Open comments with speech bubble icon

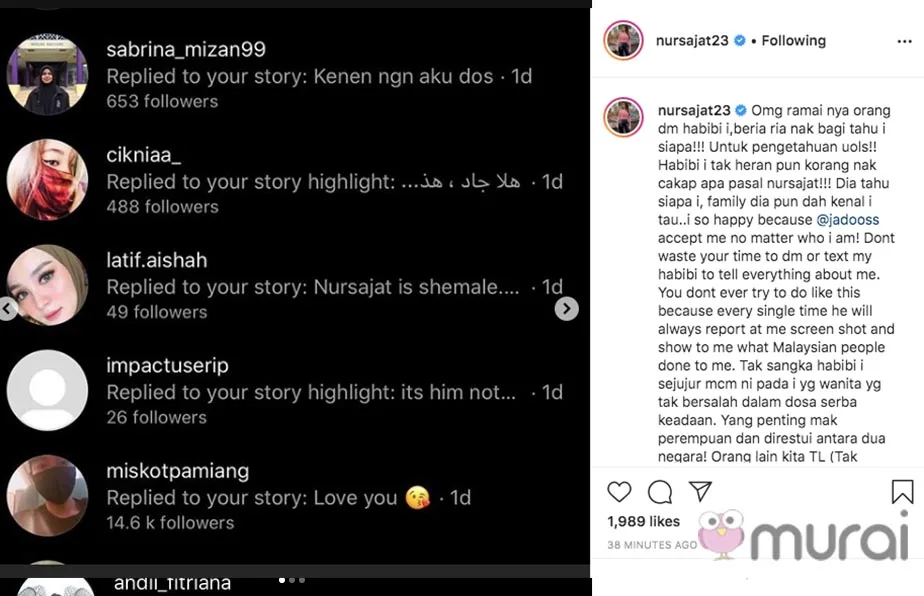click(x=660, y=492)
